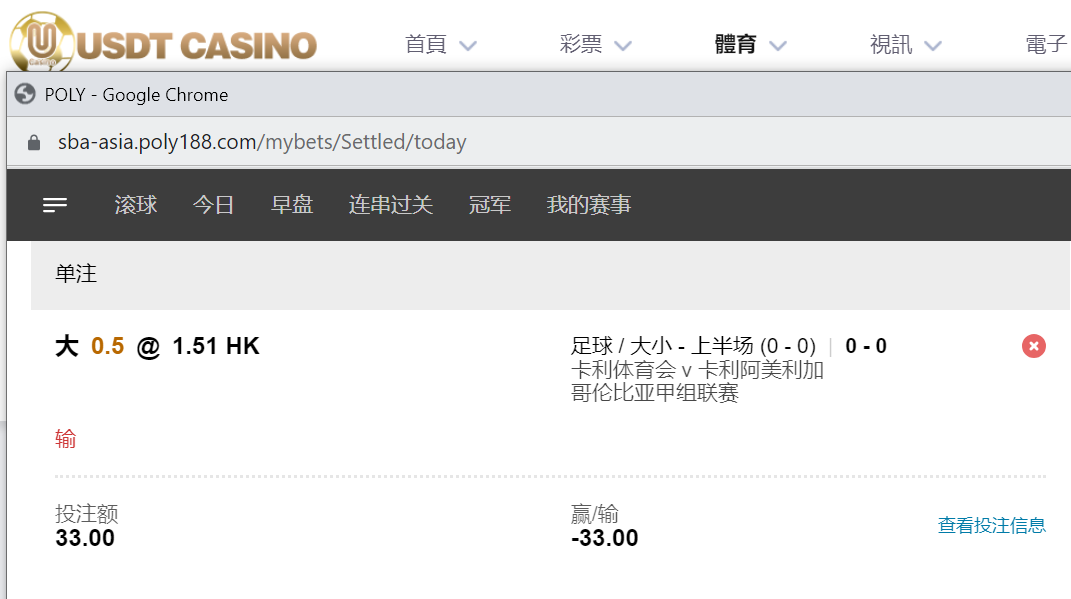Click the red X icon on bet
Screen dimensions: 1071x599
pyautogui.click(x=1033, y=346)
